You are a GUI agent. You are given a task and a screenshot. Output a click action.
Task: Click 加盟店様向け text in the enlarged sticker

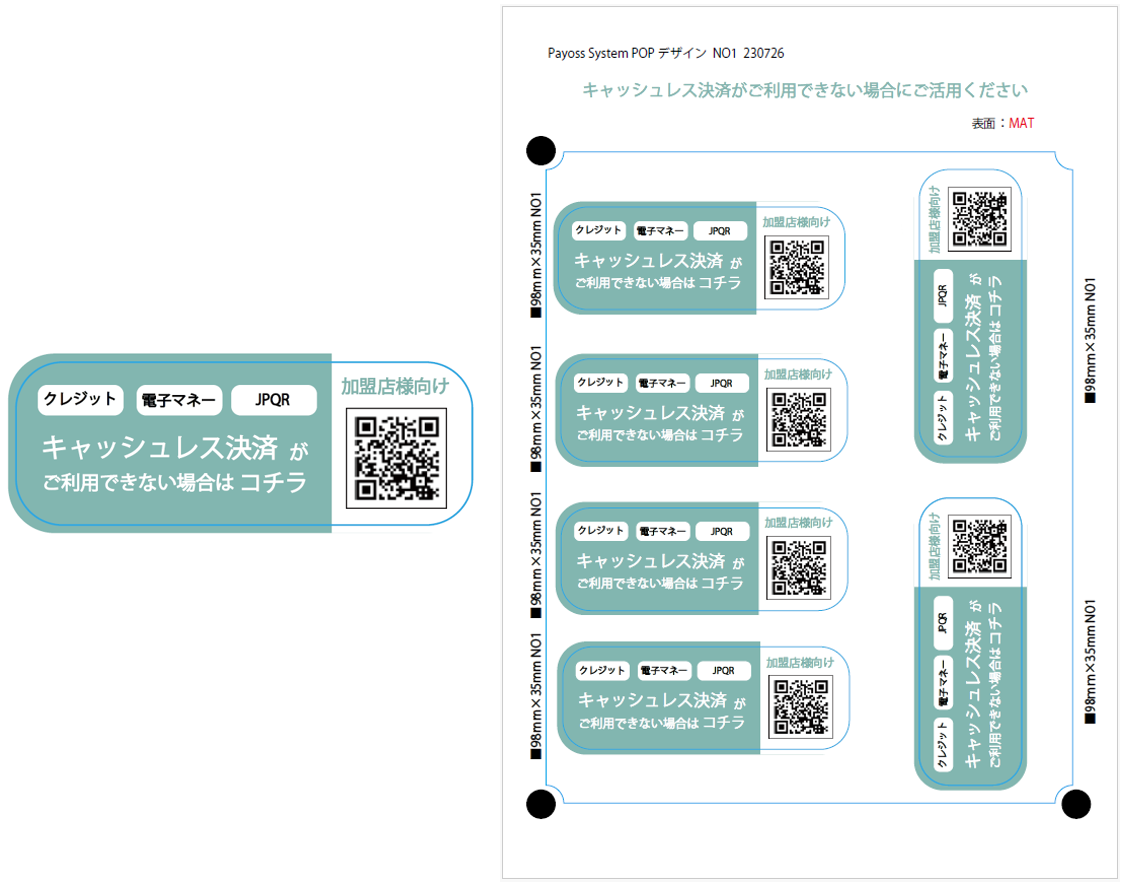click(x=395, y=387)
